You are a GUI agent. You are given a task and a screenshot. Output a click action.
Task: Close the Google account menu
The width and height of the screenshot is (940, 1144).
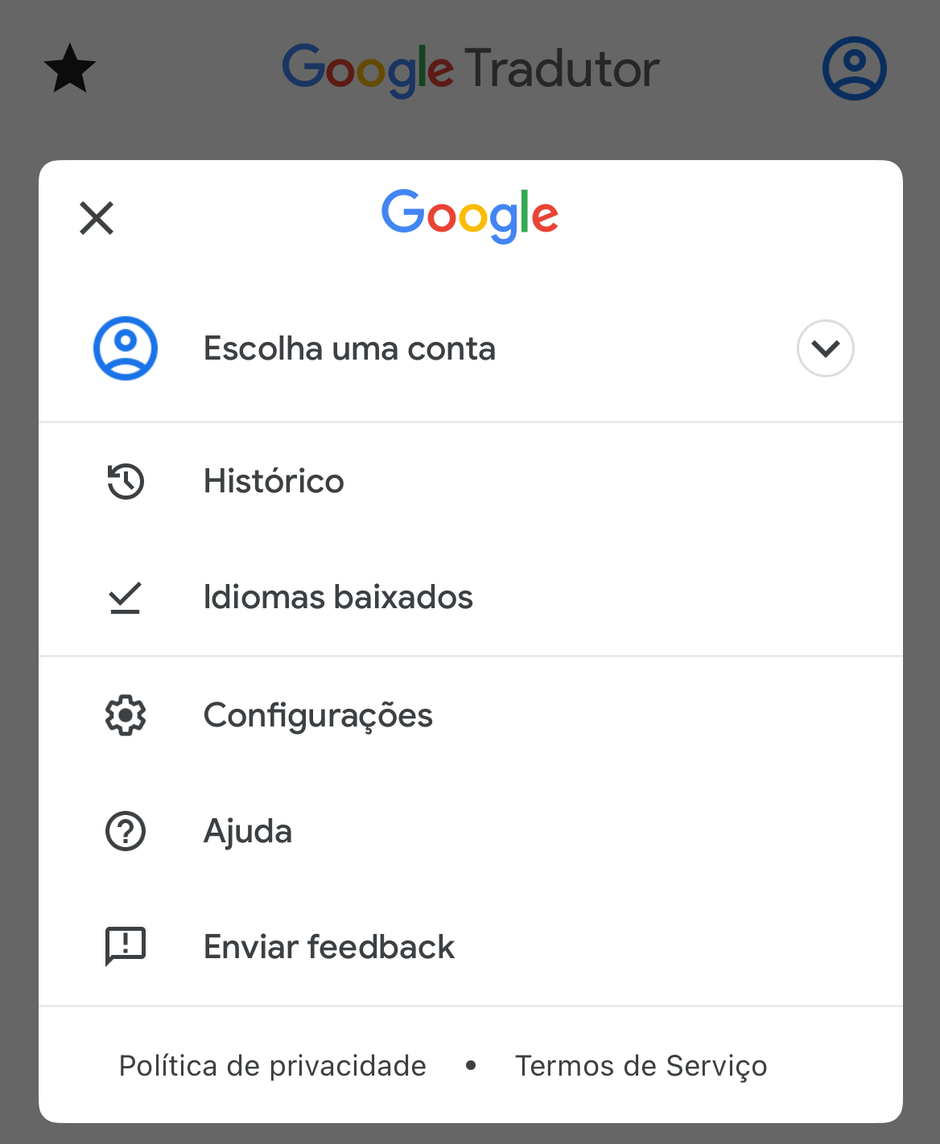97,218
